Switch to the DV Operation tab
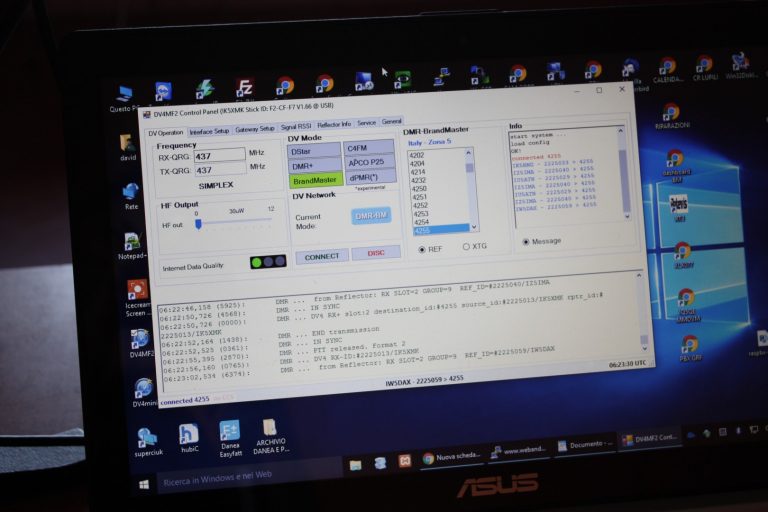The image size is (768, 512). [x=166, y=133]
